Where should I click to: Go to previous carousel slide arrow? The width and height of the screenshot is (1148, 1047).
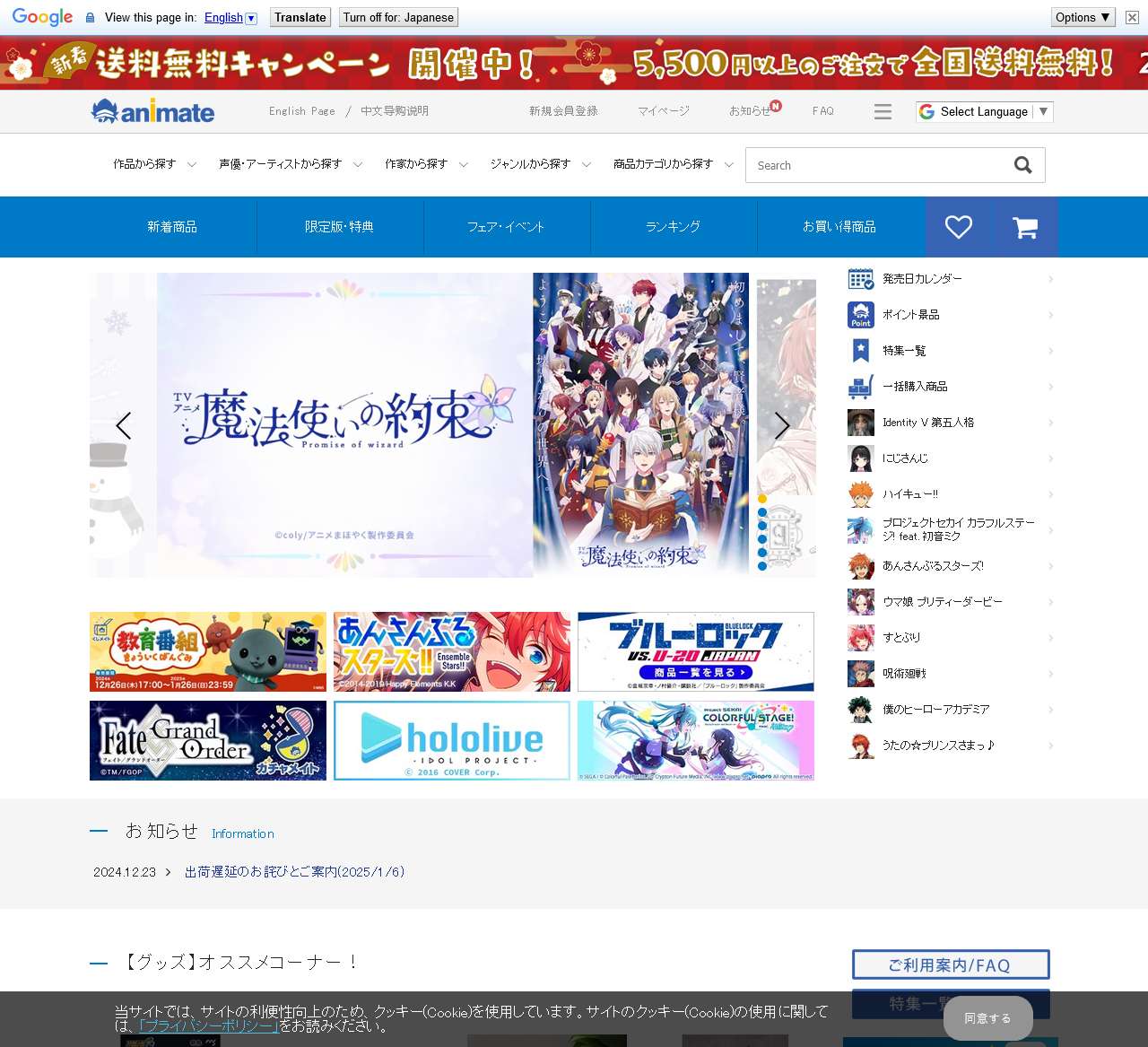(124, 425)
